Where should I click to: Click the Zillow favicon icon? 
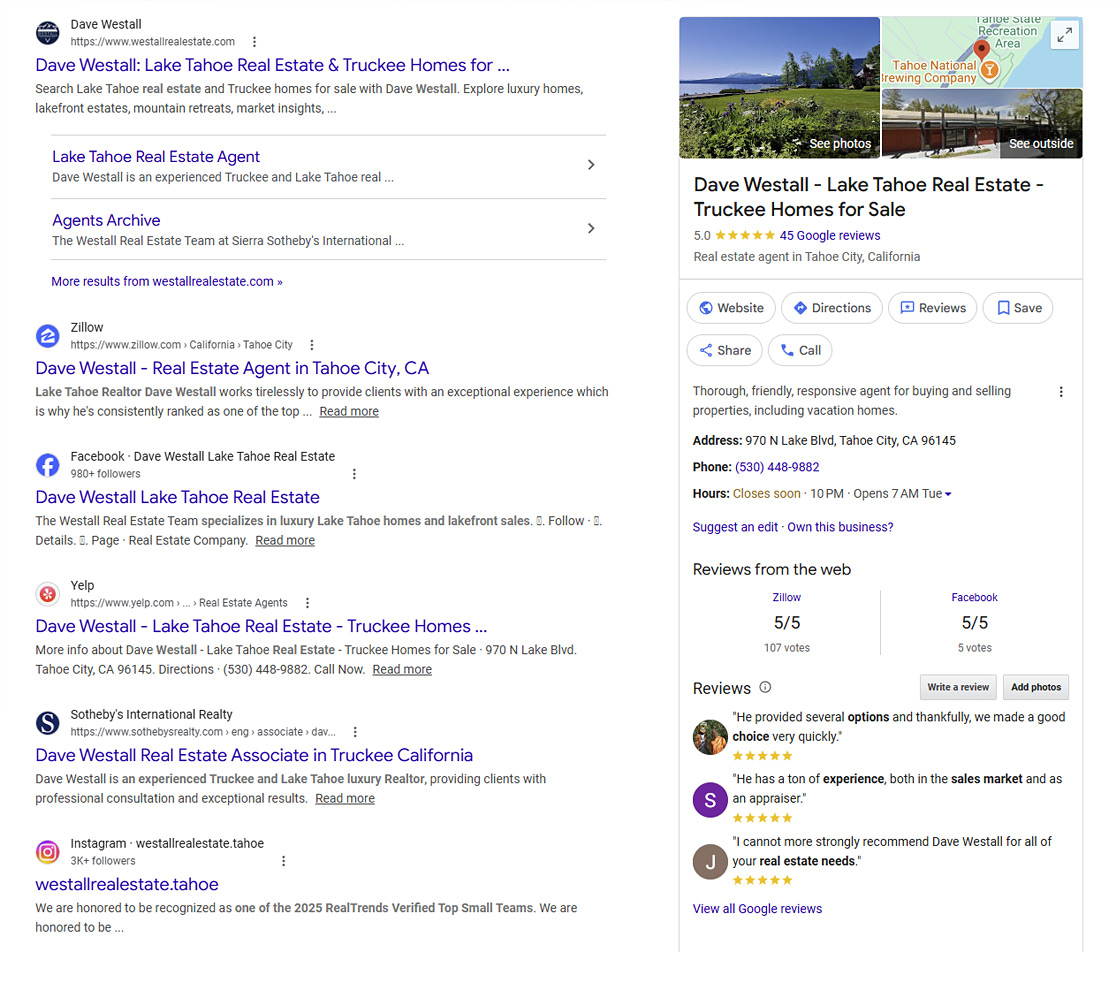tap(48, 336)
